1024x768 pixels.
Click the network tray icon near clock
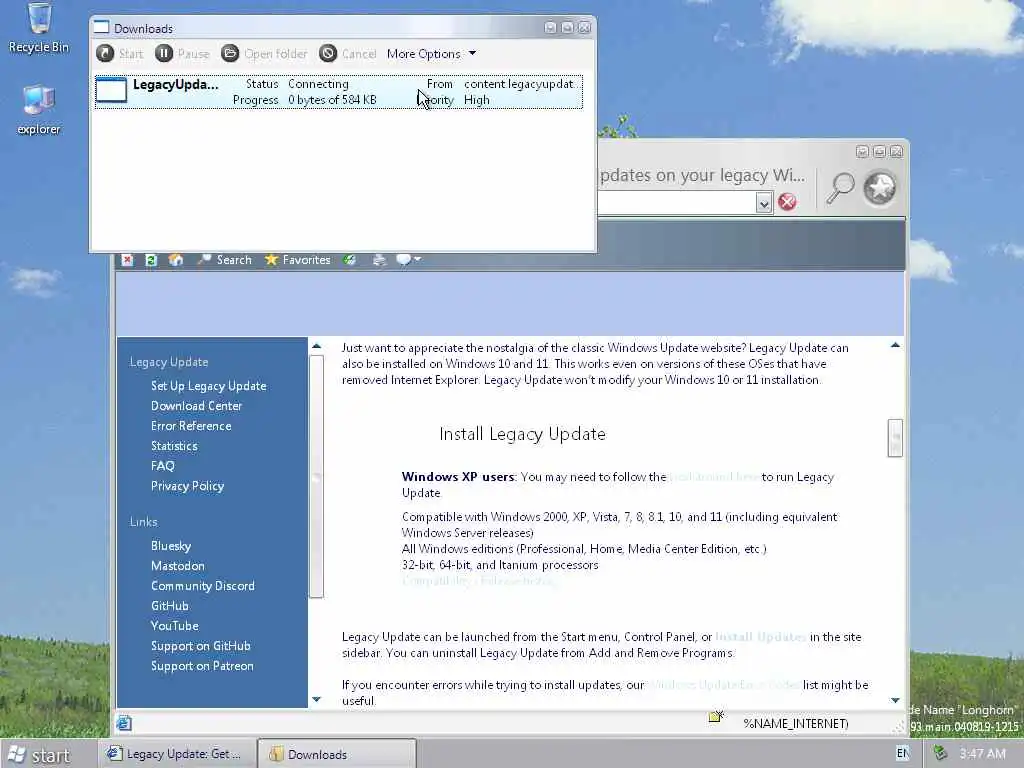940,753
